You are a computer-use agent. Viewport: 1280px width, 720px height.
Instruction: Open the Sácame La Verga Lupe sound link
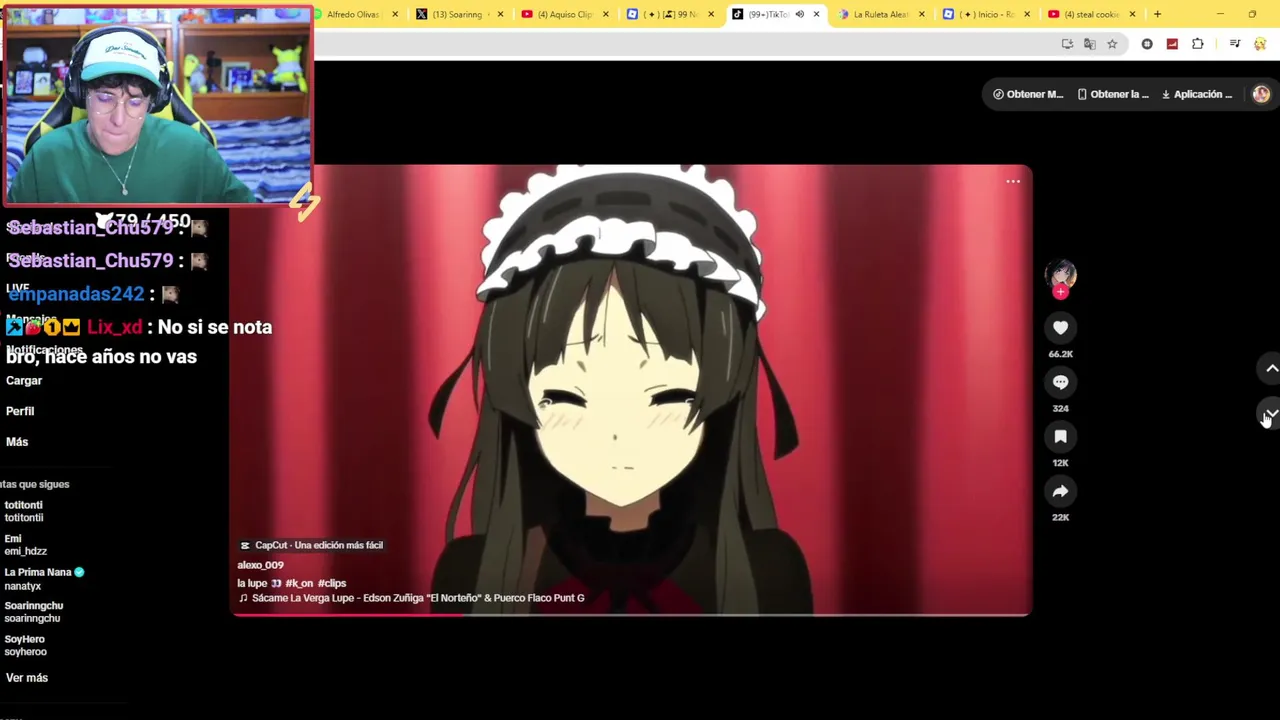click(x=411, y=598)
